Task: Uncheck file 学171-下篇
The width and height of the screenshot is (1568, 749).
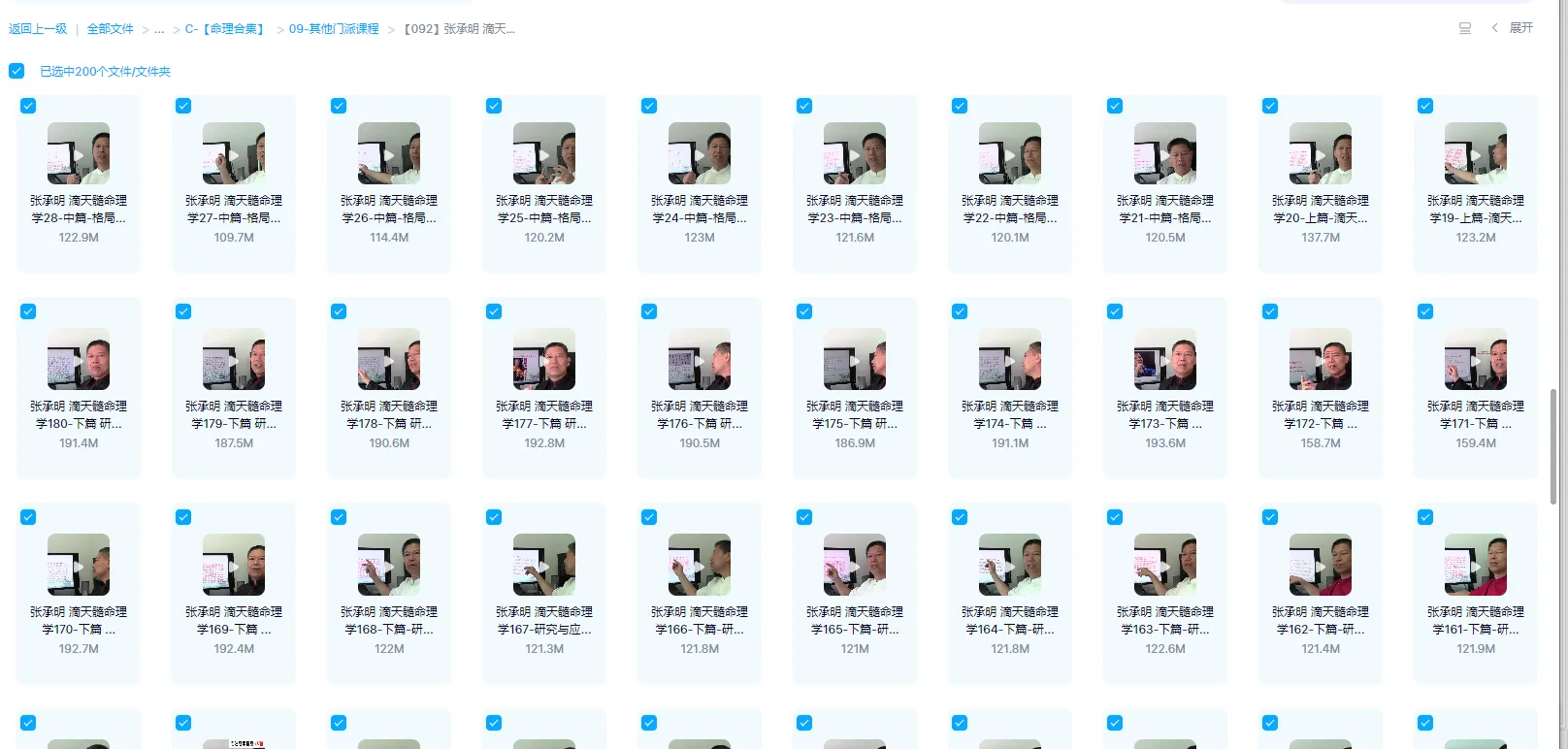Action: point(1425,311)
